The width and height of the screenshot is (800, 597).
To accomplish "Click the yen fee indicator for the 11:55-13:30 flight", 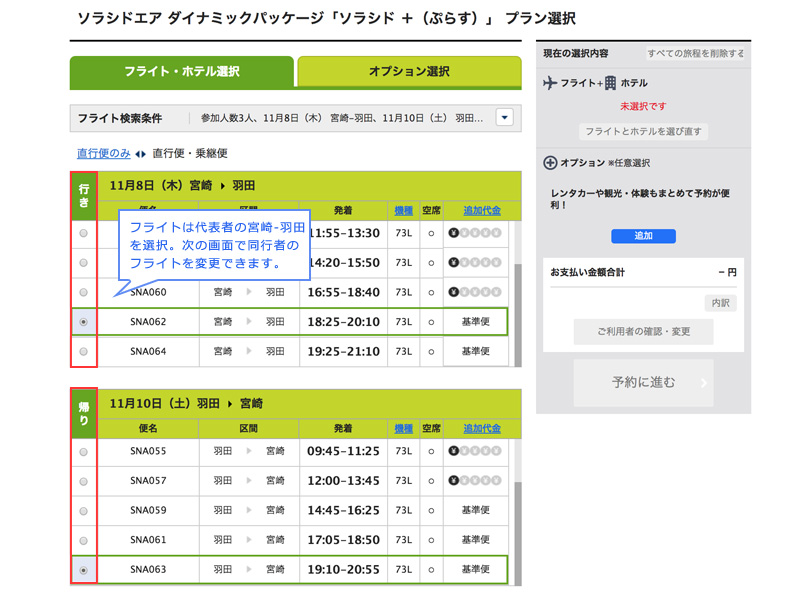I will tap(475, 233).
